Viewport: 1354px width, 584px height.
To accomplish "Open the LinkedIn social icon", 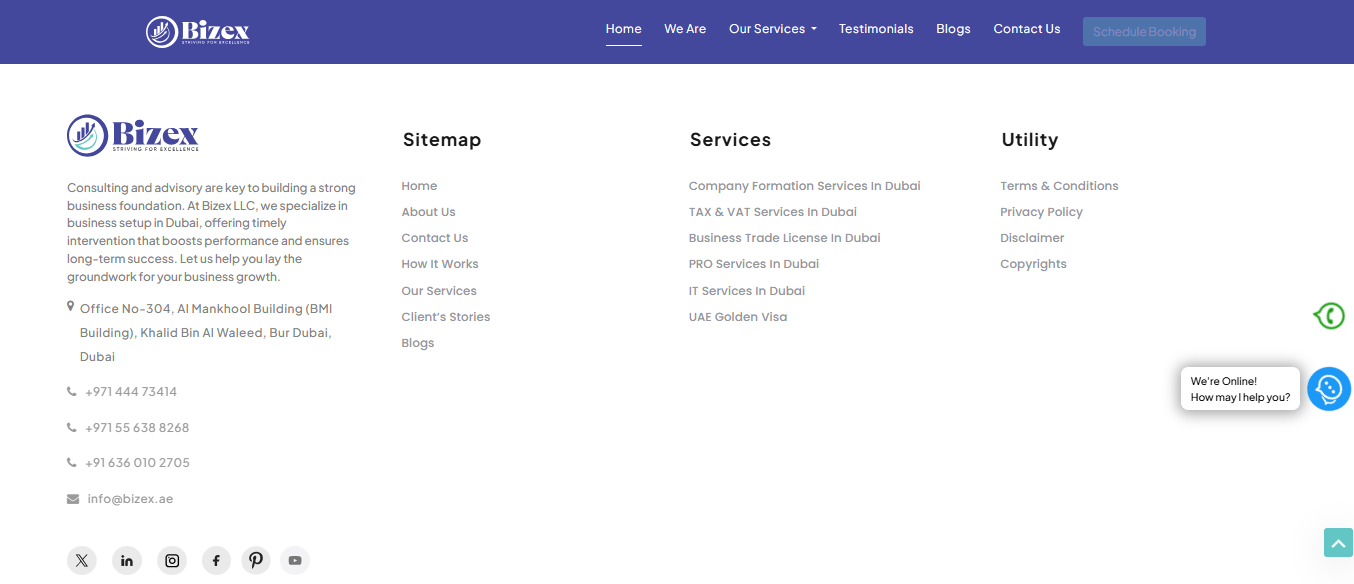I will click(127, 560).
